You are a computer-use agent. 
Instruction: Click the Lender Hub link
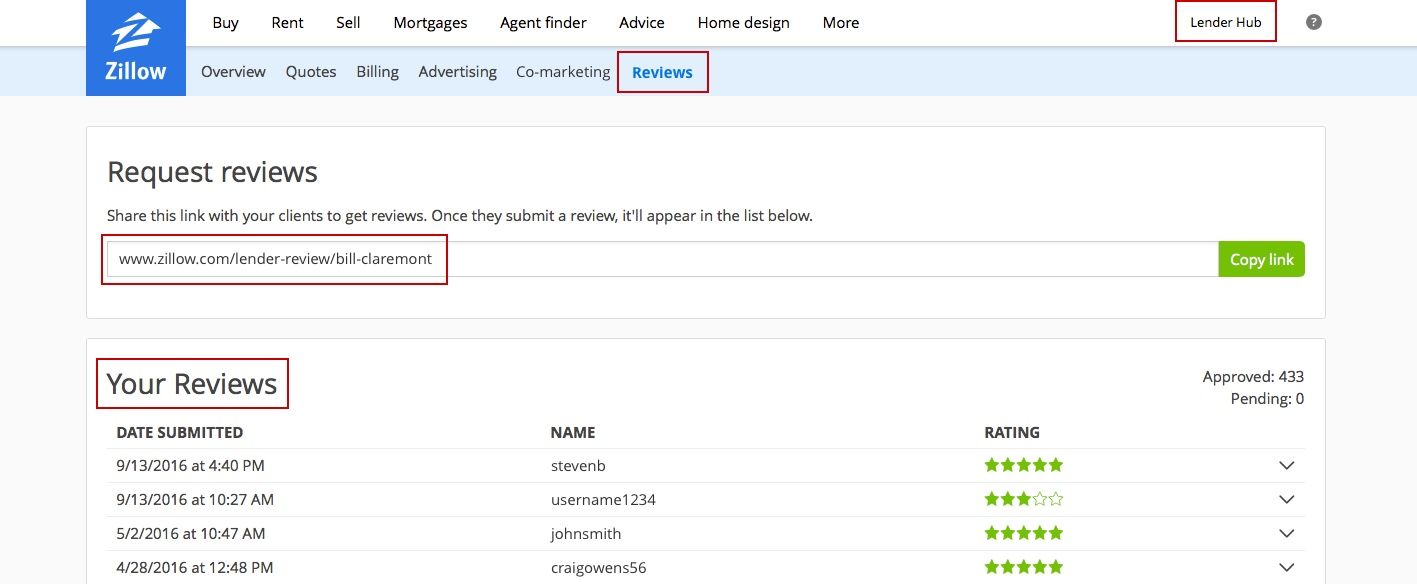1225,22
